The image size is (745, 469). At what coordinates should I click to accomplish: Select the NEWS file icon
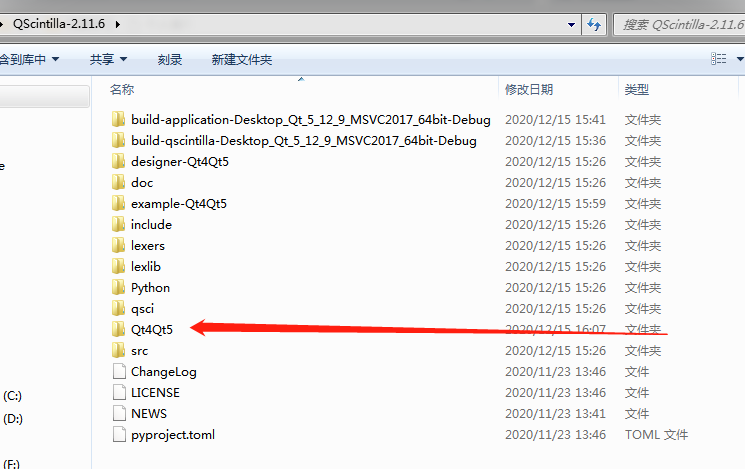tap(119, 413)
